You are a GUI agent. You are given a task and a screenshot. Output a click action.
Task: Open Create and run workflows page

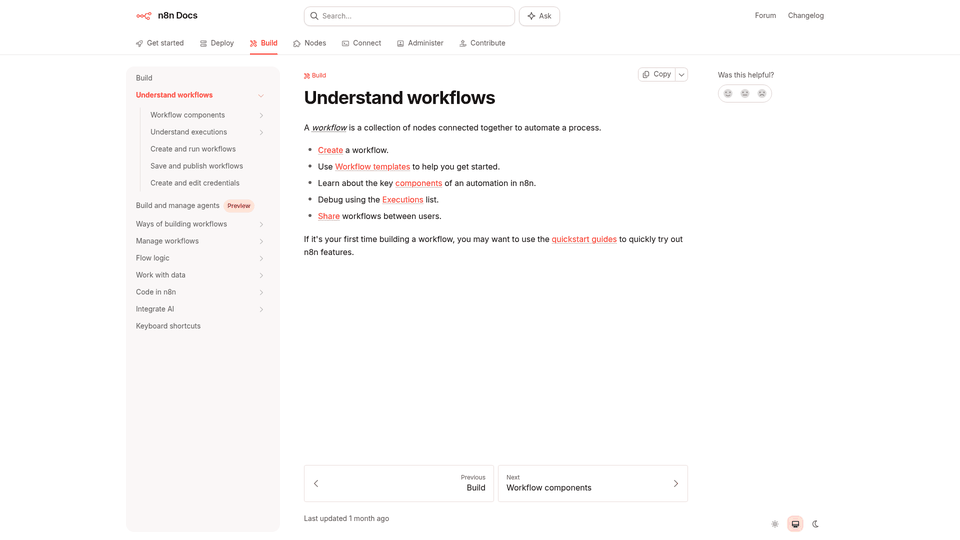[193, 149]
